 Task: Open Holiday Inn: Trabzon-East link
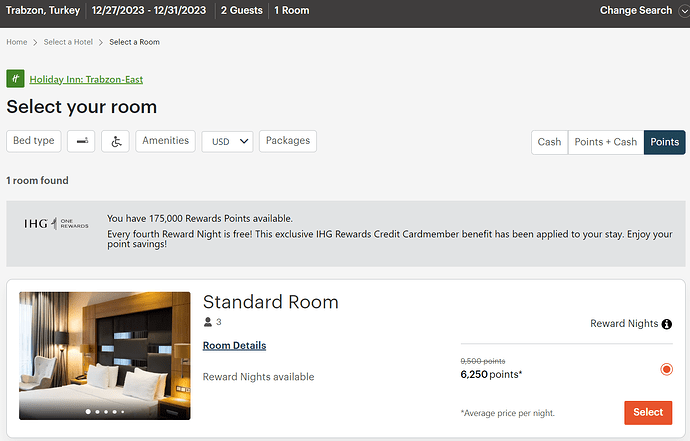tap(86, 79)
